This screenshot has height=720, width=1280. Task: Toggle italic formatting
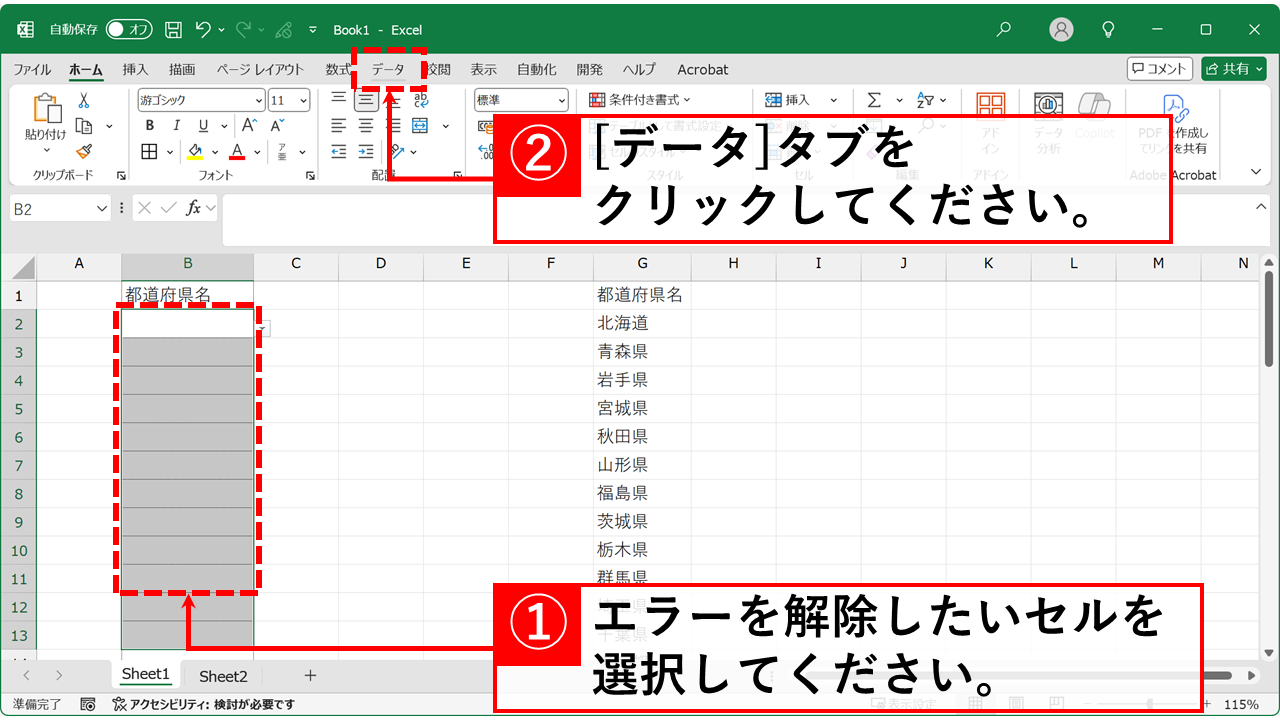point(176,126)
